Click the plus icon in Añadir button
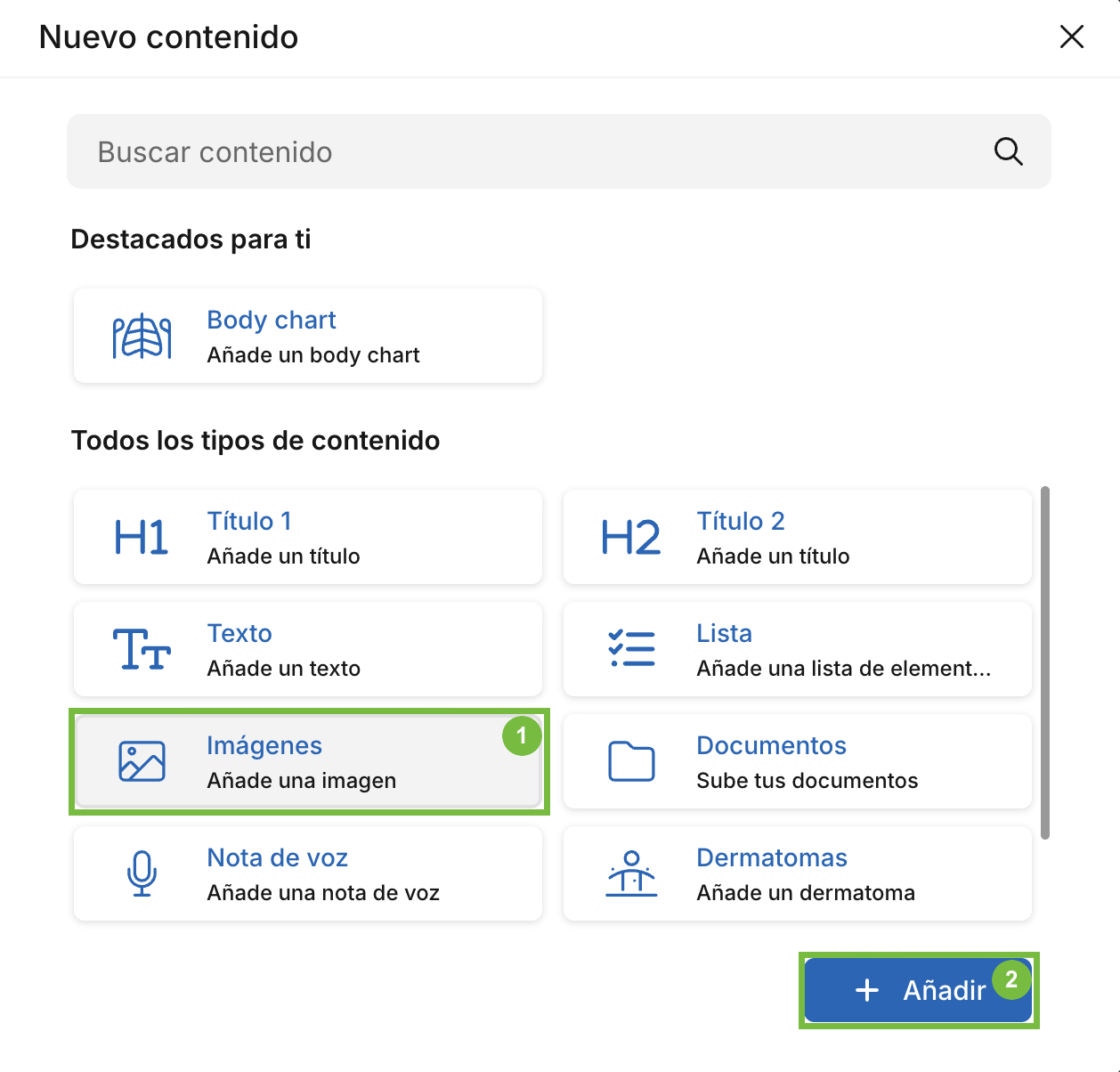1120x1072 pixels. (867, 990)
